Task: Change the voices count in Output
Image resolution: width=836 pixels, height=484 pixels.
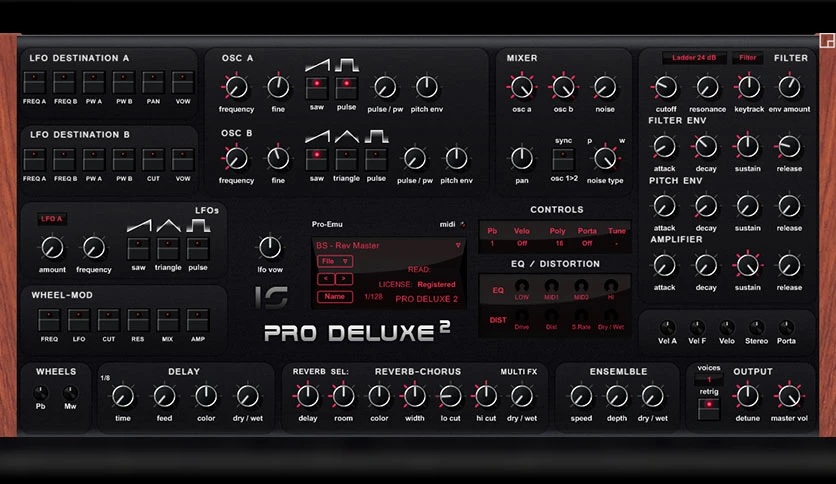Action: click(709, 380)
